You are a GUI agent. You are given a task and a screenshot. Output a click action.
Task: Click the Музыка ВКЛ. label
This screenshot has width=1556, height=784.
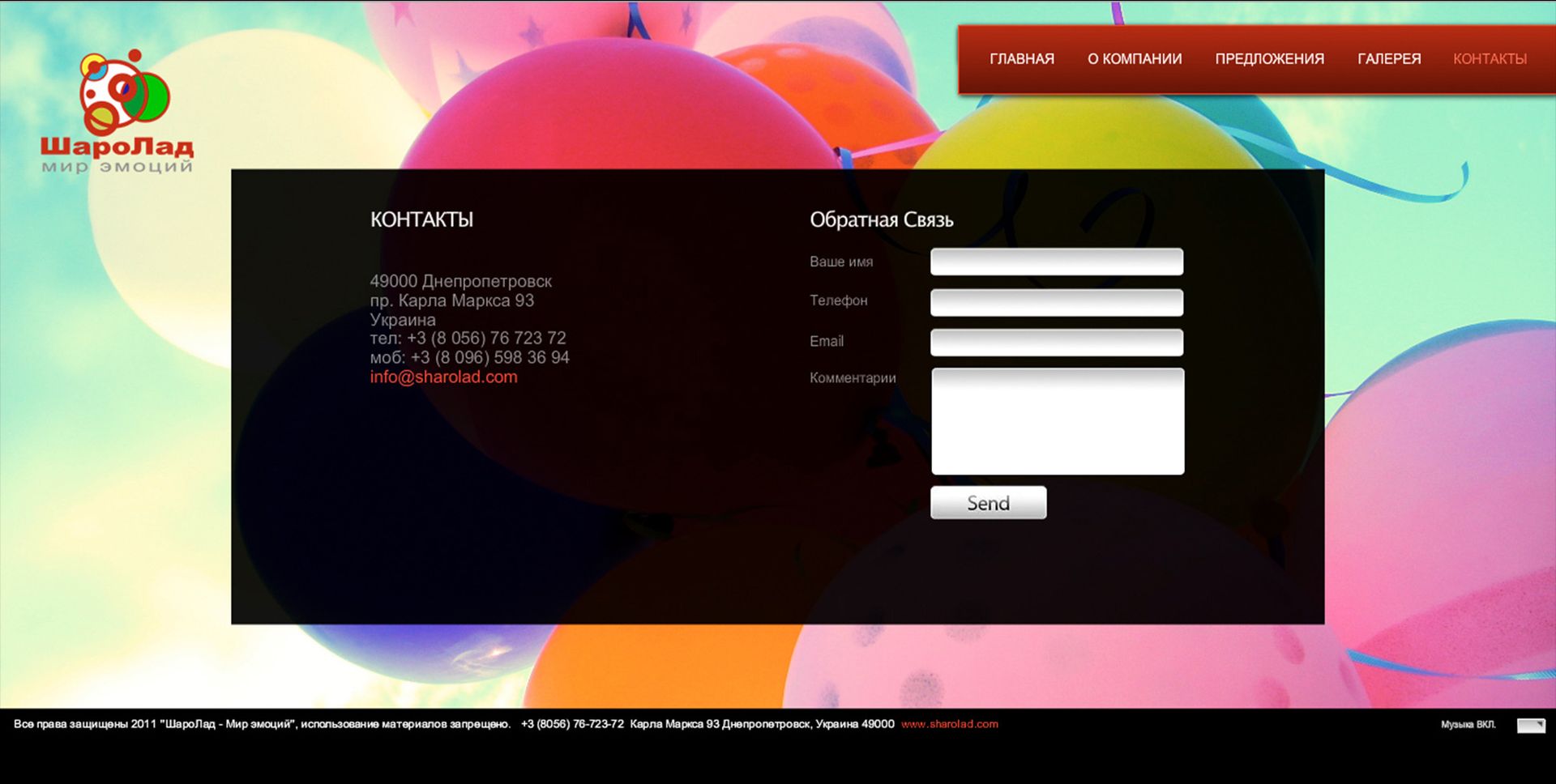(x=1468, y=725)
